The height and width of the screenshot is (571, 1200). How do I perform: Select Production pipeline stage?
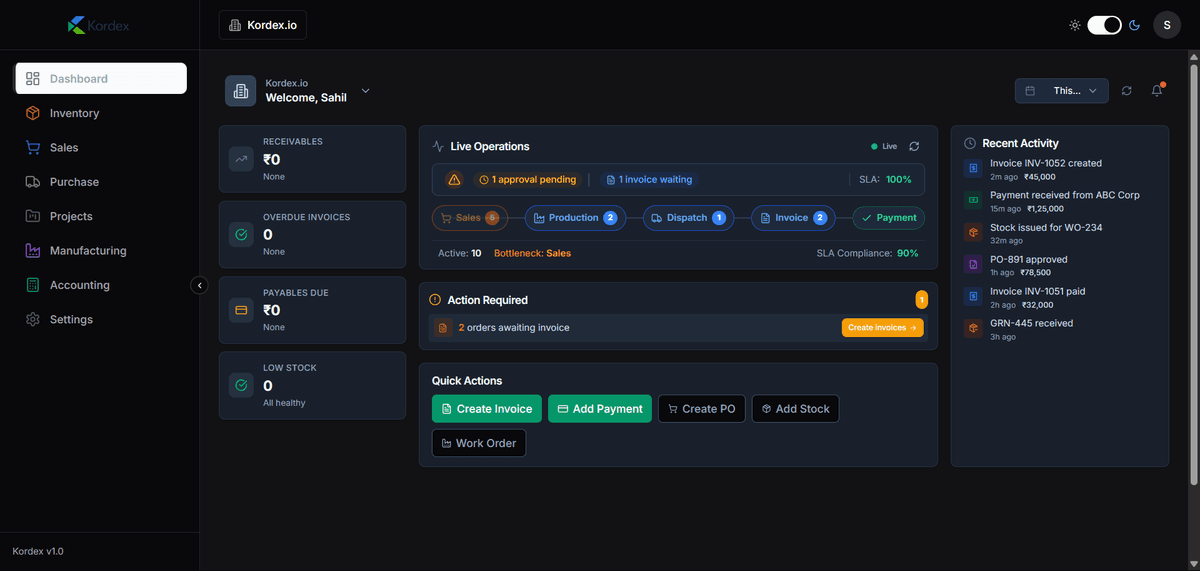pyautogui.click(x=575, y=218)
